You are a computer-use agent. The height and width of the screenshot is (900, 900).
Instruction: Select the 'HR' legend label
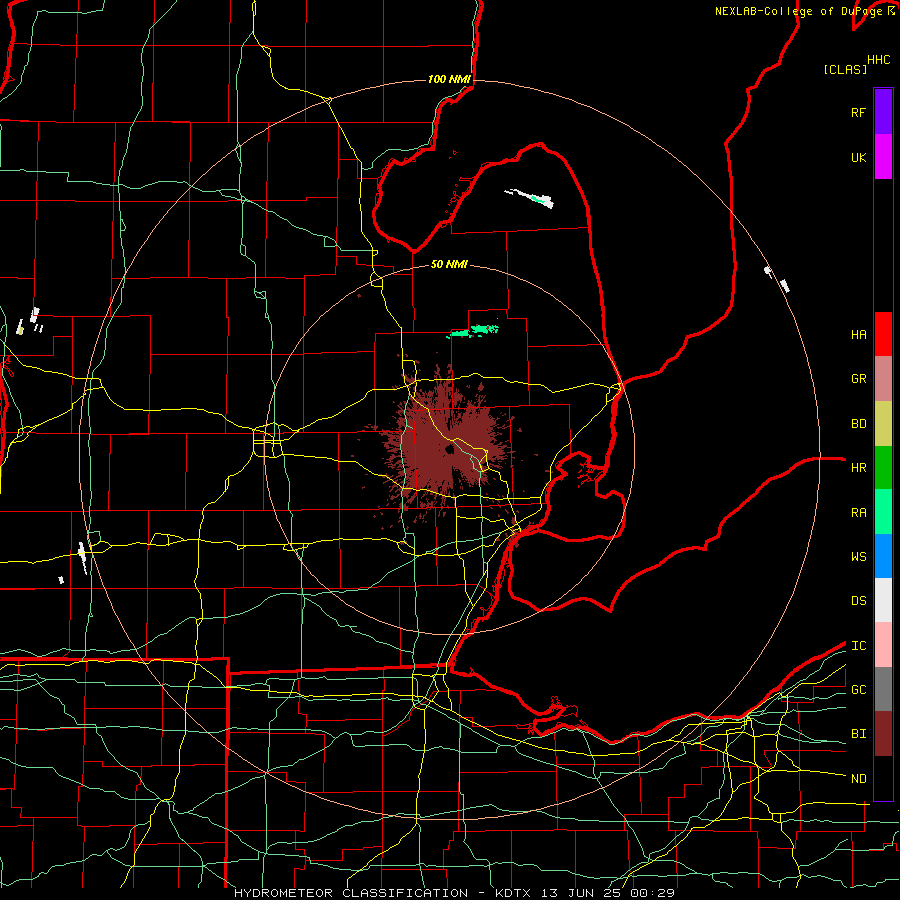[x=858, y=468]
